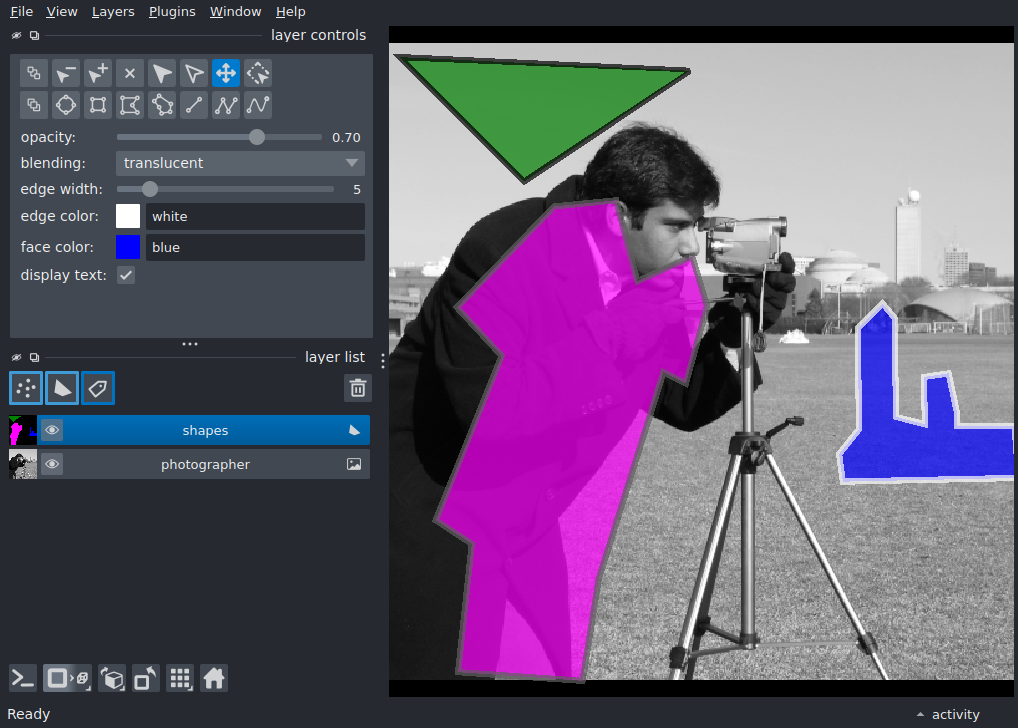Image resolution: width=1018 pixels, height=728 pixels.
Task: Toggle the display text checkbox
Action: pos(126,275)
